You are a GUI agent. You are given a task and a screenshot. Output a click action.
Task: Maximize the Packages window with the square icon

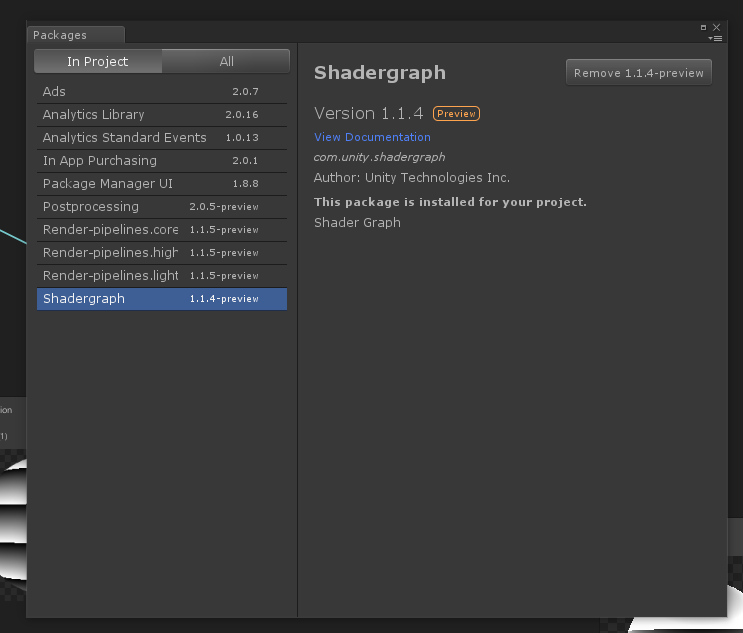[703, 27]
